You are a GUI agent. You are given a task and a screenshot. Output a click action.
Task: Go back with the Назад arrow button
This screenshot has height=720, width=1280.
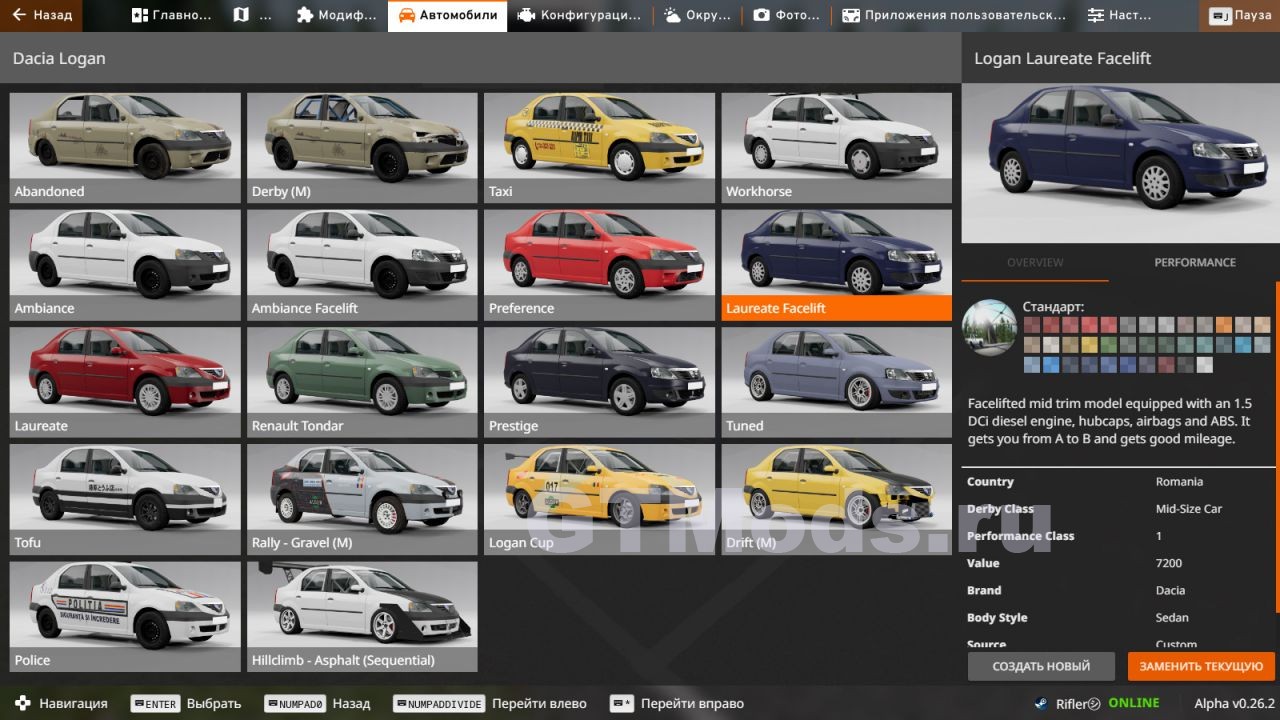click(42, 15)
